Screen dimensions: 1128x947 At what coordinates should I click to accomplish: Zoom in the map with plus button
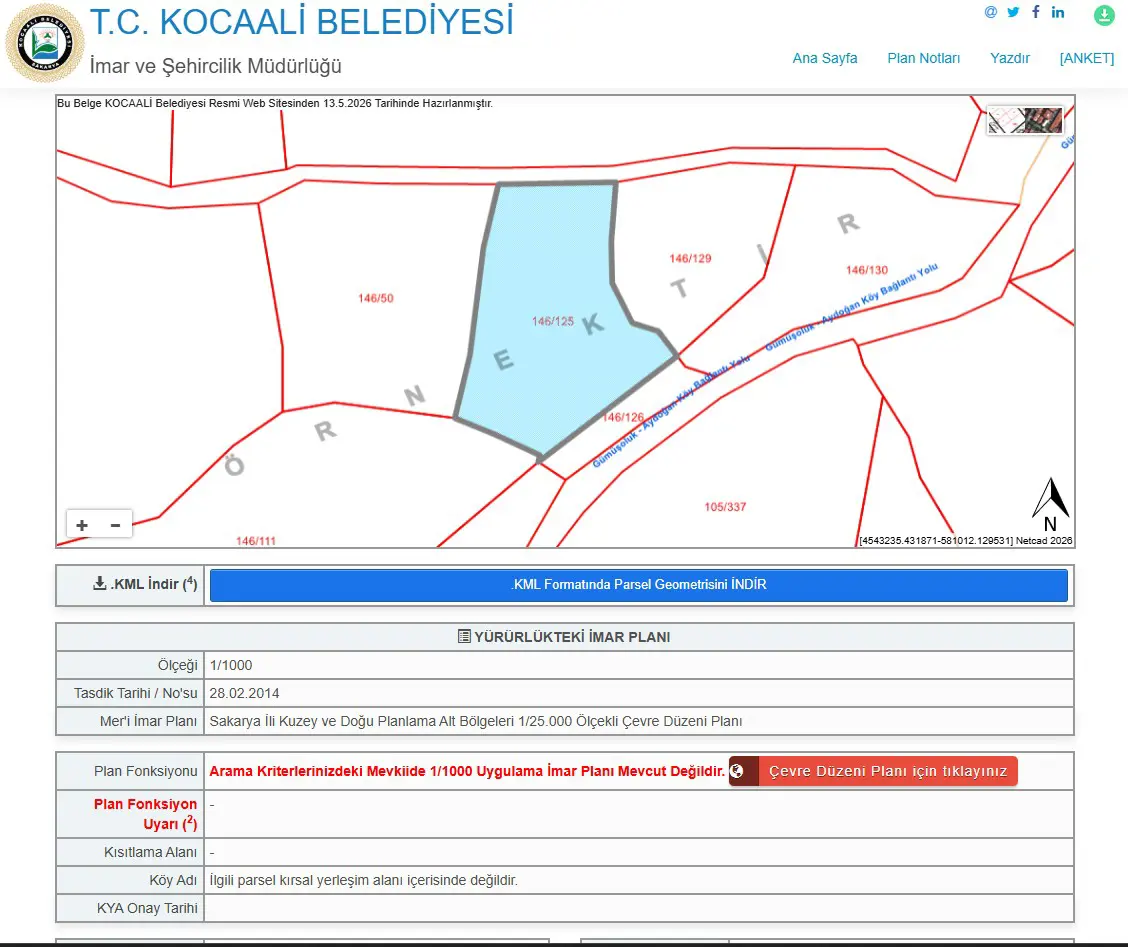pos(82,525)
